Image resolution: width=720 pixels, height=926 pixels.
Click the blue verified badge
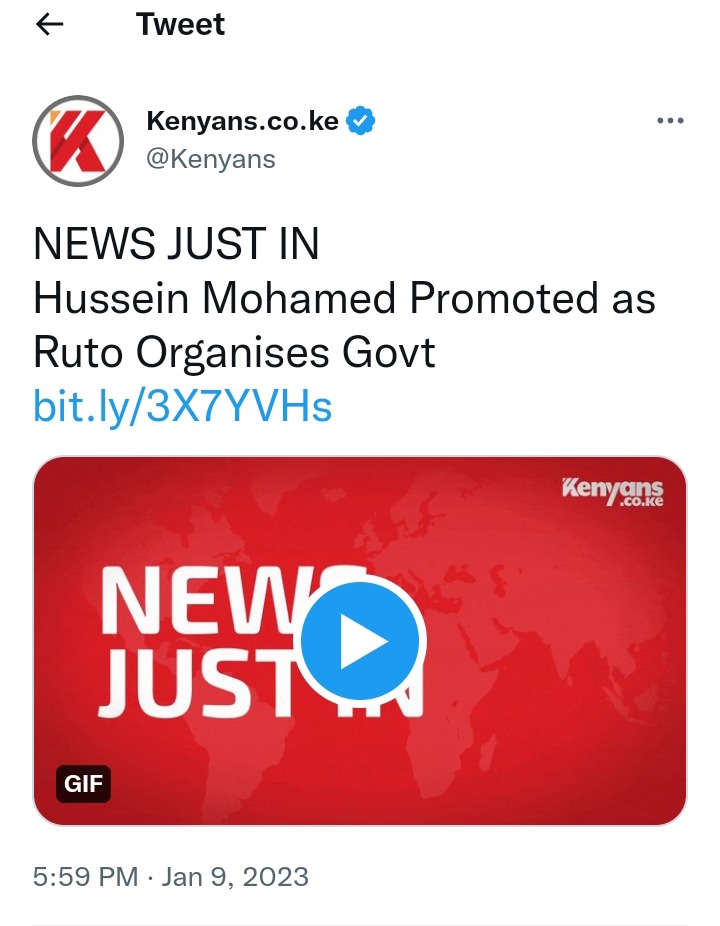pyautogui.click(x=360, y=120)
